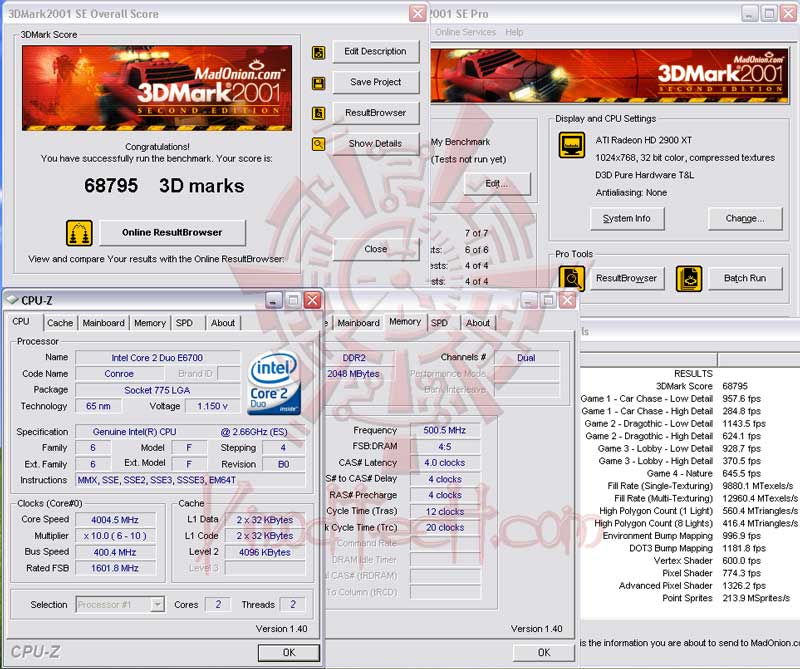800x669 pixels.
Task: Click the Rated FSB value 1601.8 MHz
Action: click(115, 568)
